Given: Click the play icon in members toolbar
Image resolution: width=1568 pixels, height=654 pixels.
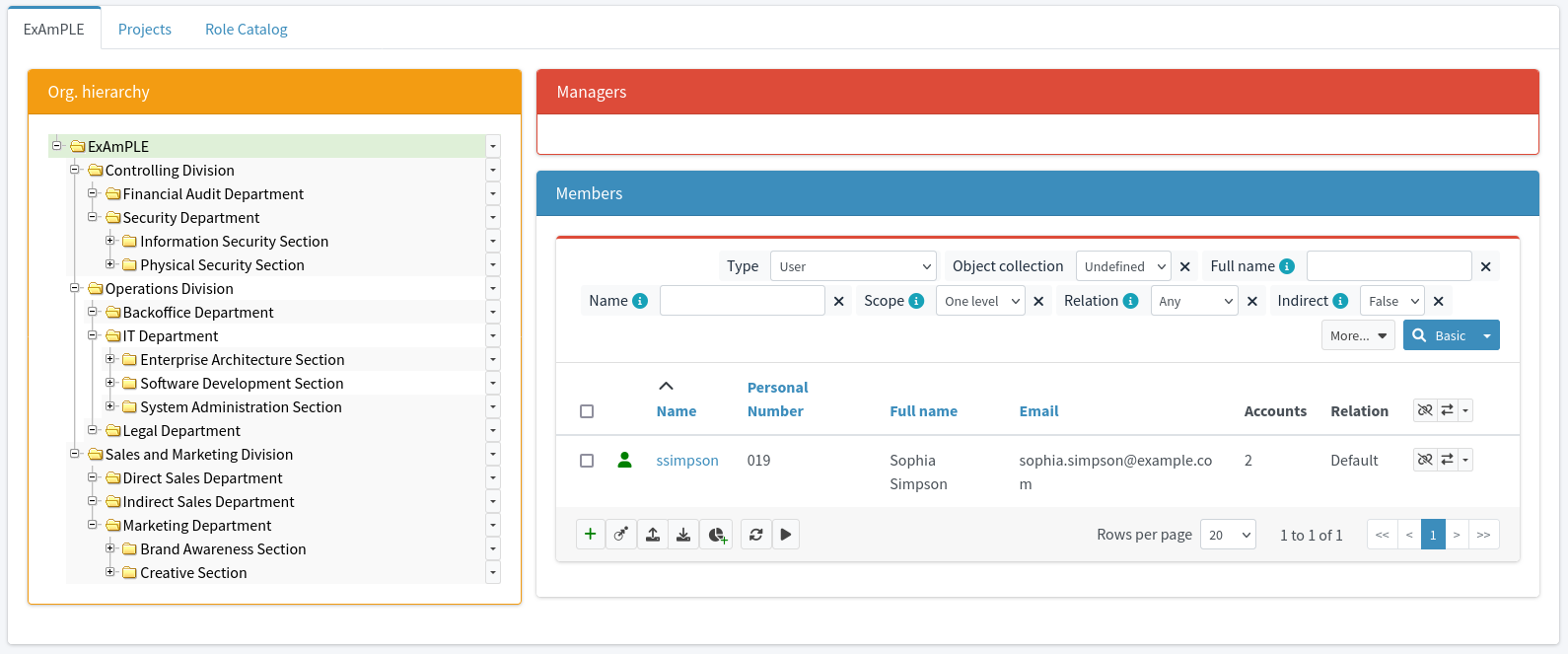Looking at the screenshot, I should pyautogui.click(x=786, y=534).
